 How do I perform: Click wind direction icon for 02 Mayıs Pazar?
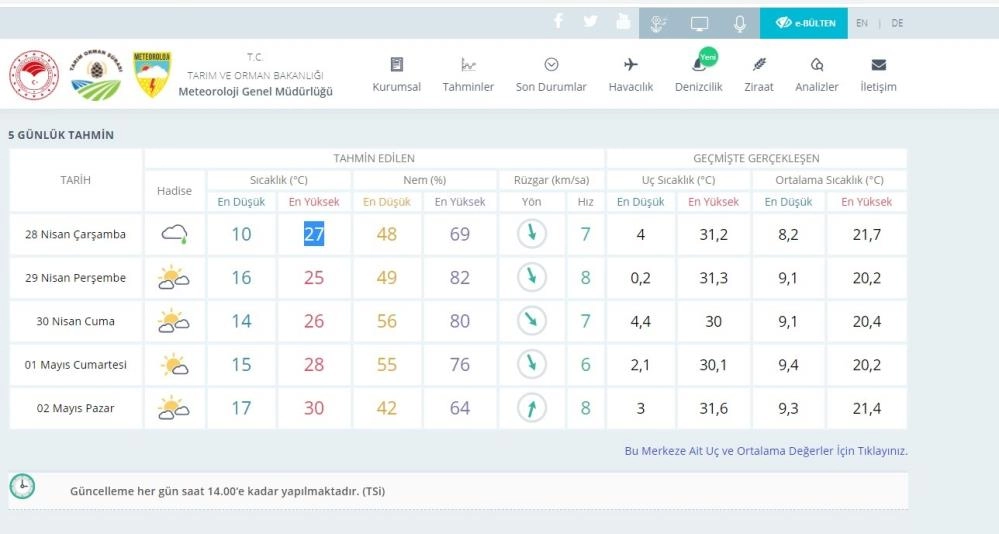pyautogui.click(x=532, y=408)
